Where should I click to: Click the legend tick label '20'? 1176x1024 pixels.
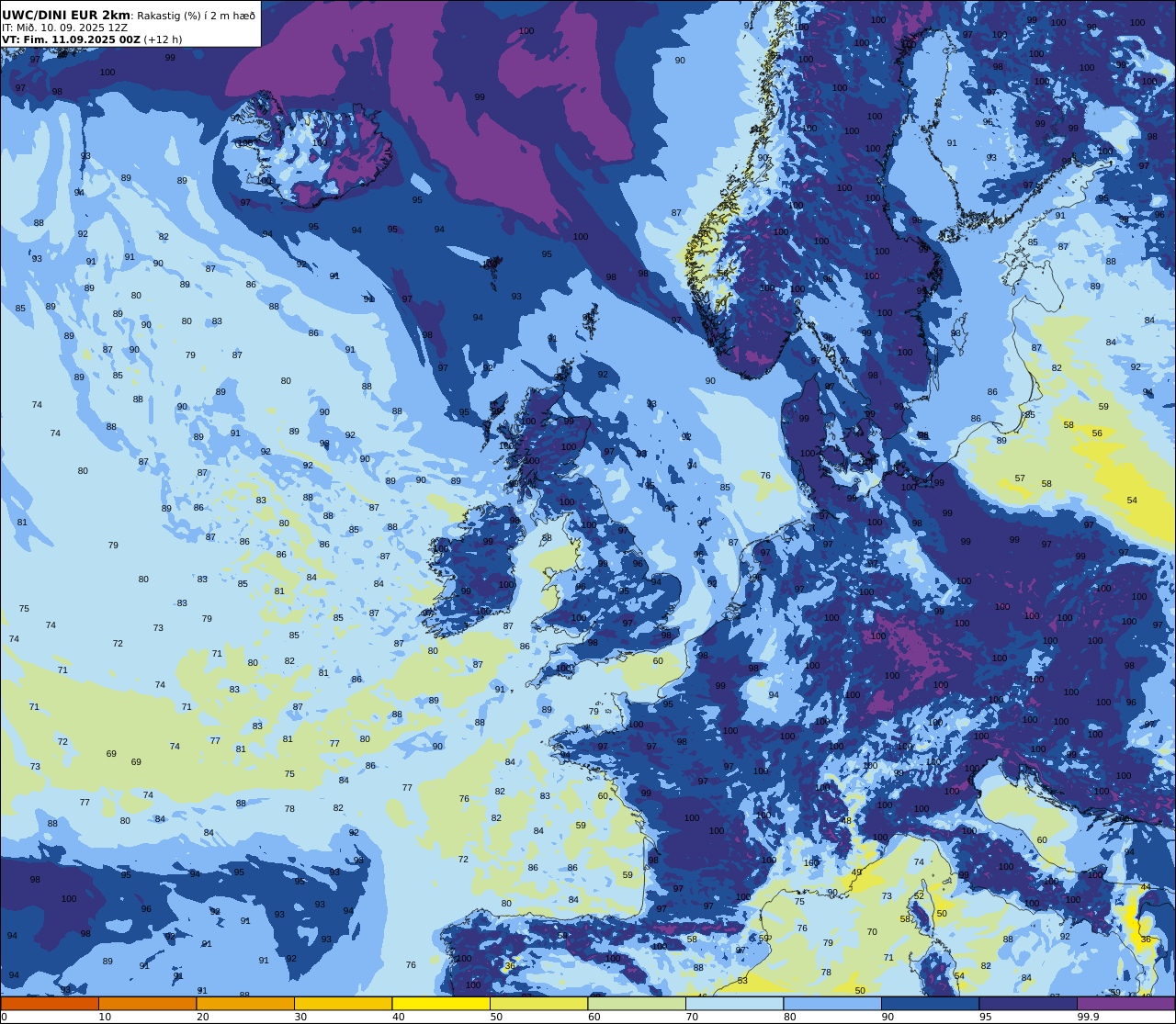(203, 1017)
